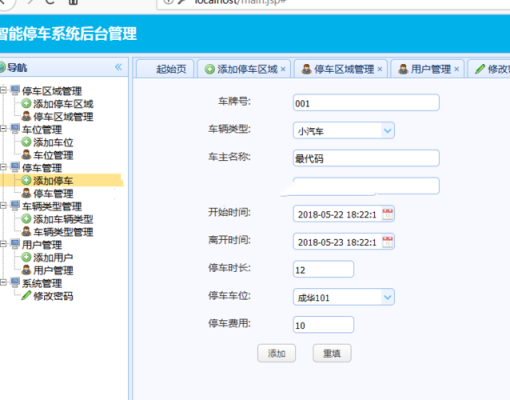Viewport: 510px width, 400px height.
Task: Open 添加停车区域 in the navigation tree
Action: (63, 104)
